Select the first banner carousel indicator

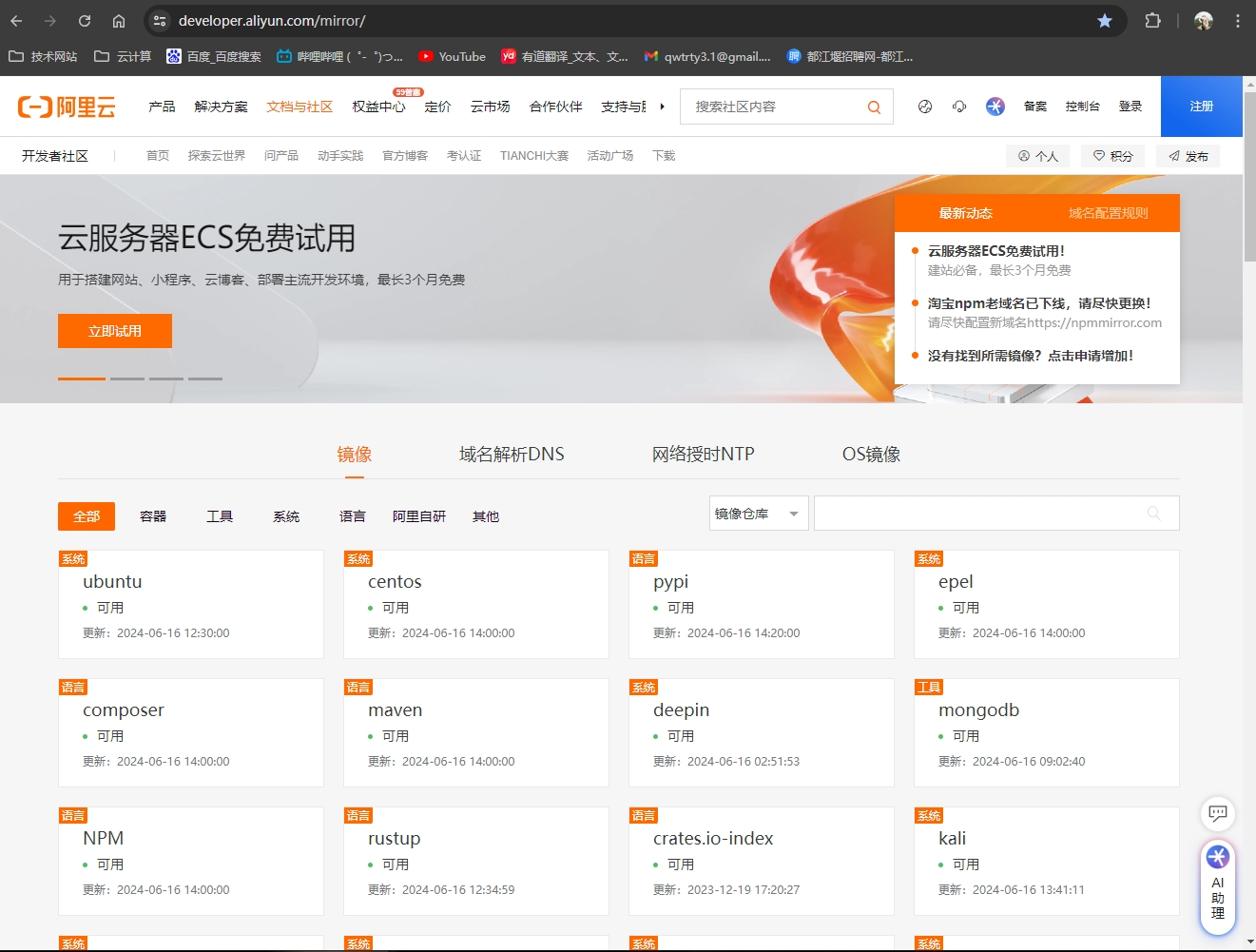point(82,379)
